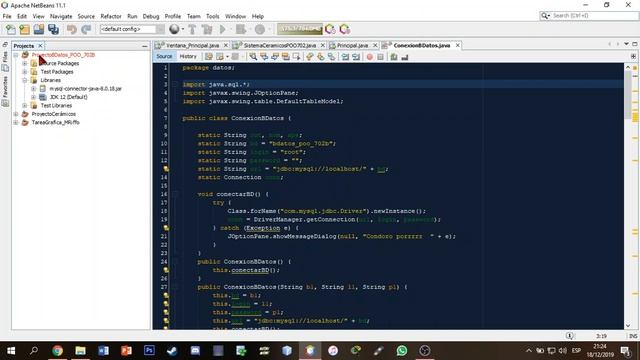Click the New Project toolbar icon
This screenshot has height=360, width=640.
[24, 29]
